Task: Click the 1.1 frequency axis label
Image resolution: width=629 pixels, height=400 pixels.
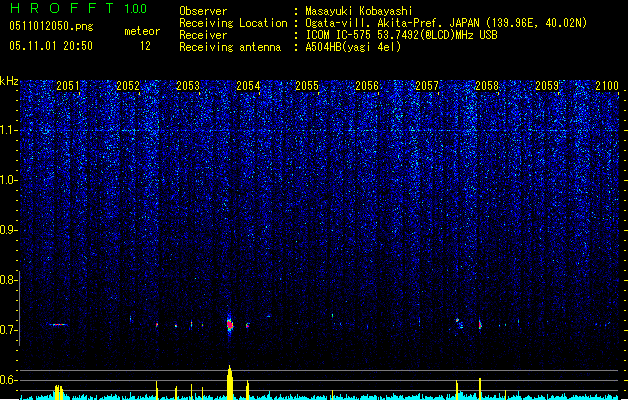Action: (8, 130)
